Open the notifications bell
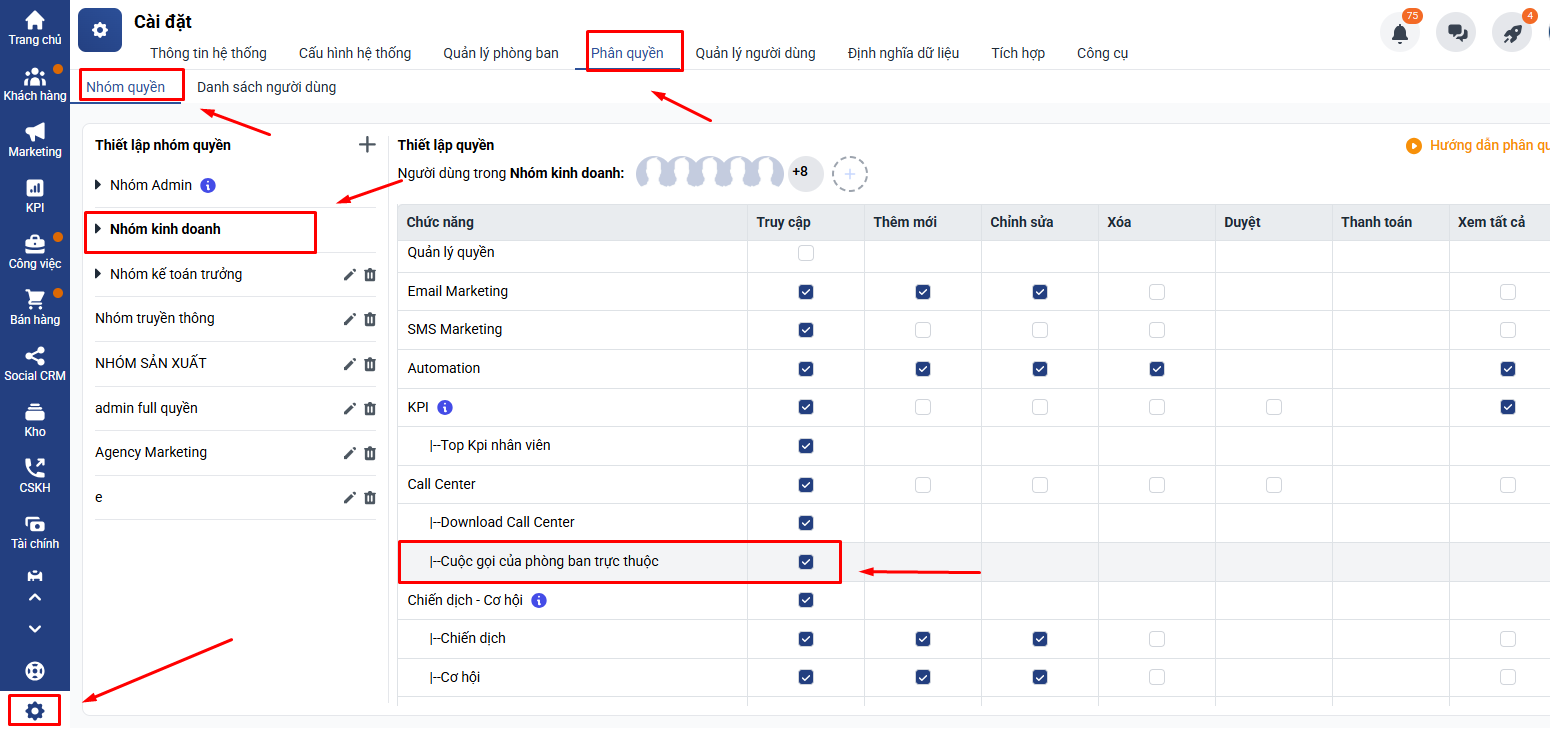Viewport: 1550px width, 731px height. (1400, 33)
